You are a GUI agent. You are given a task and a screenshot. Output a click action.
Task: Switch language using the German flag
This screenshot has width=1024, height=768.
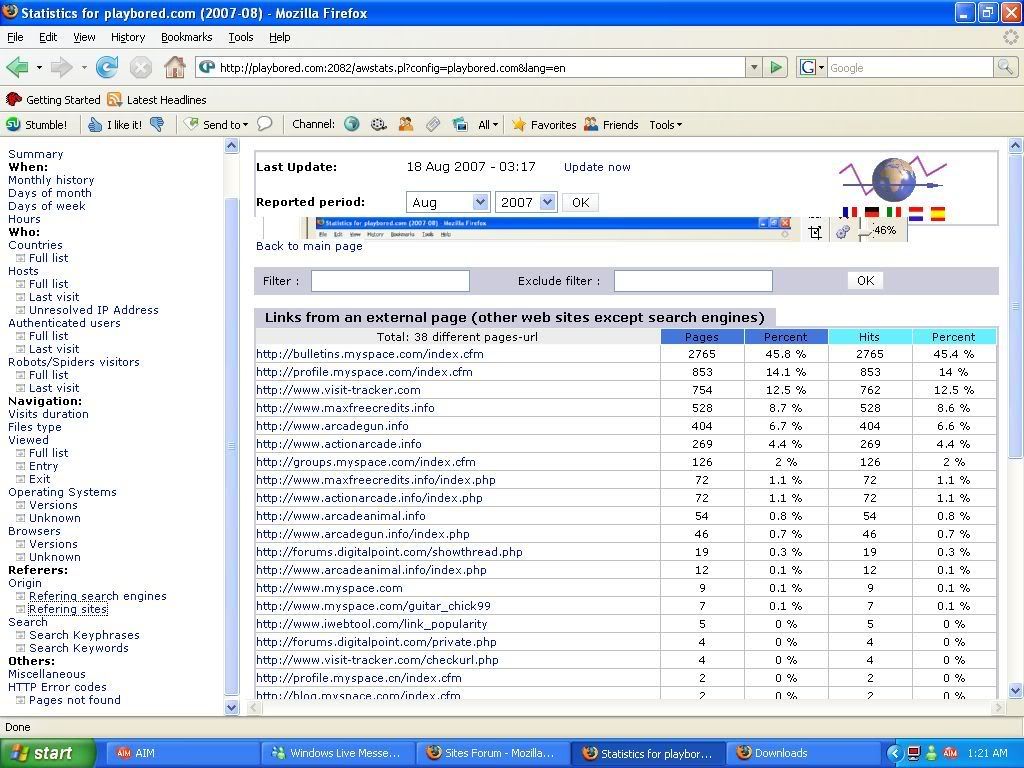[872, 213]
